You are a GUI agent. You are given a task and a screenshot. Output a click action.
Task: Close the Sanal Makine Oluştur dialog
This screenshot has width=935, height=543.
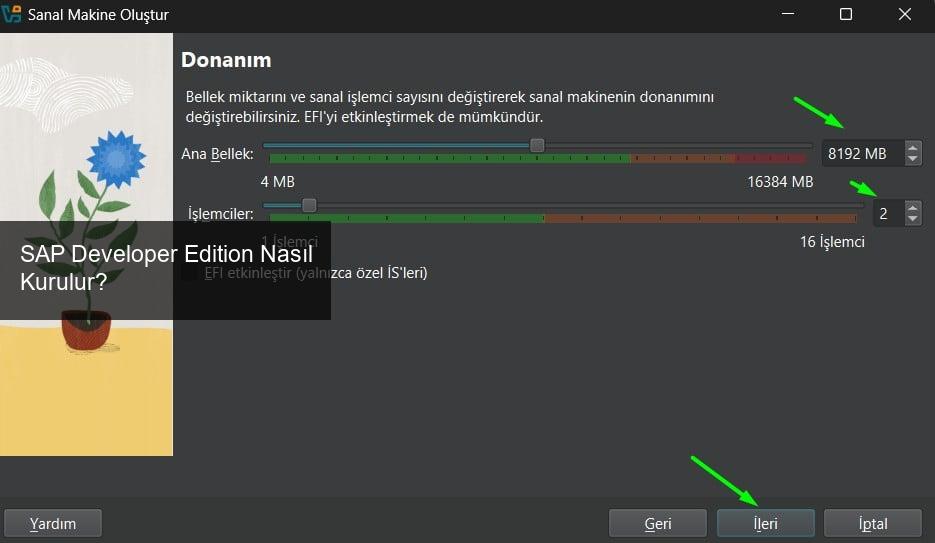pyautogui.click(x=904, y=15)
